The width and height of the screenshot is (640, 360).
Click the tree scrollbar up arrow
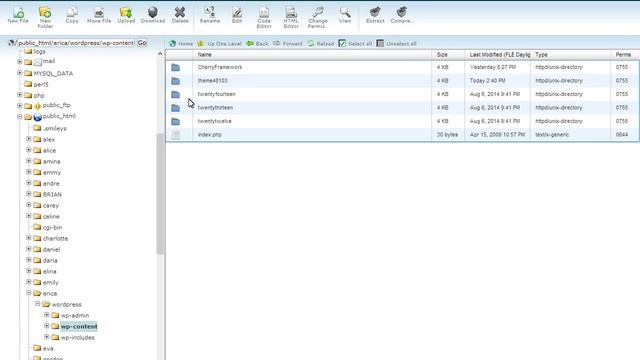point(160,53)
